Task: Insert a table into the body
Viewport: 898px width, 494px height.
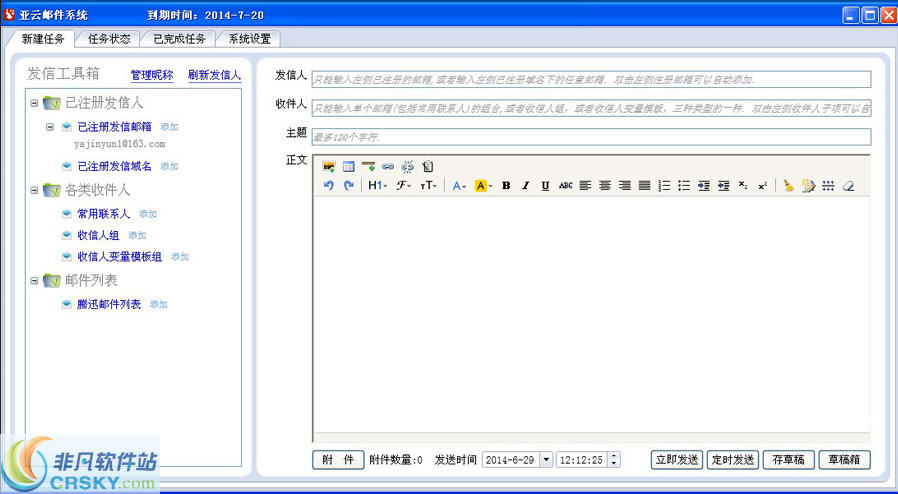Action: pyautogui.click(x=348, y=167)
